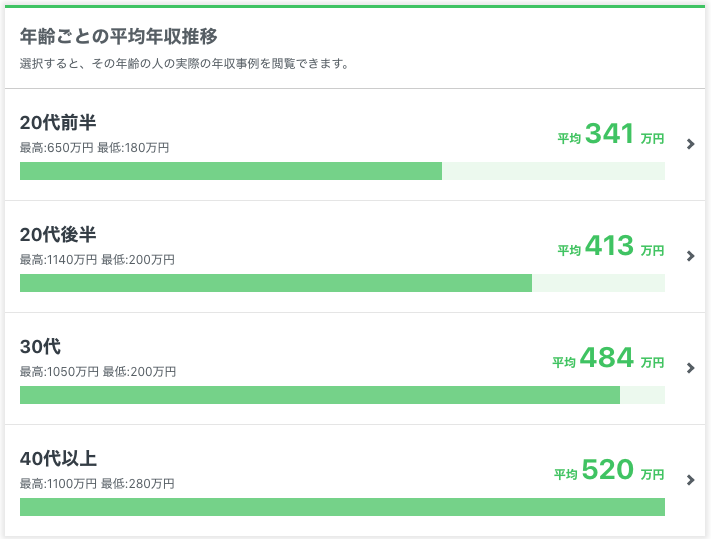Open the 20代後半 row chevron arrow
This screenshot has width=711, height=539.
tap(691, 256)
